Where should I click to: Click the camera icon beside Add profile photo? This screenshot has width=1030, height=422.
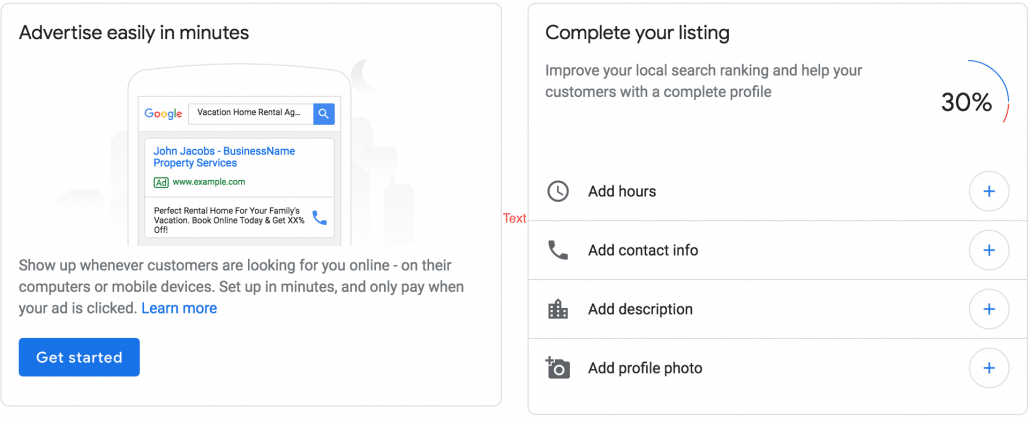click(x=557, y=368)
